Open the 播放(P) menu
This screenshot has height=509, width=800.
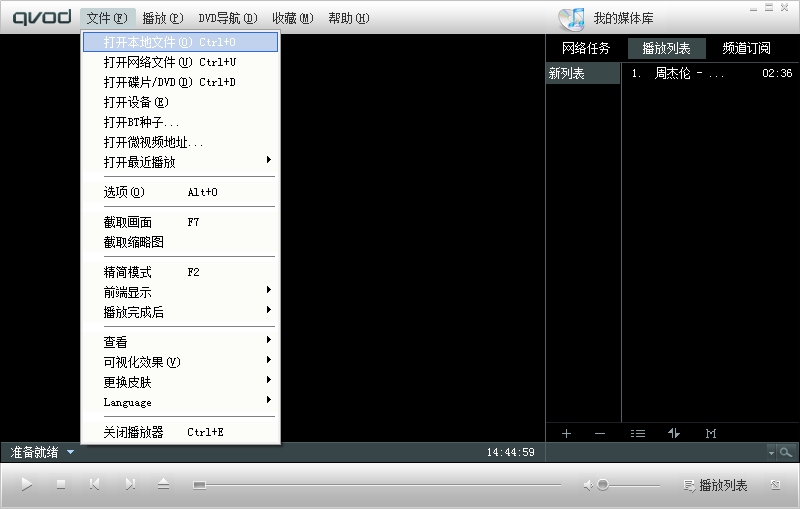[163, 18]
